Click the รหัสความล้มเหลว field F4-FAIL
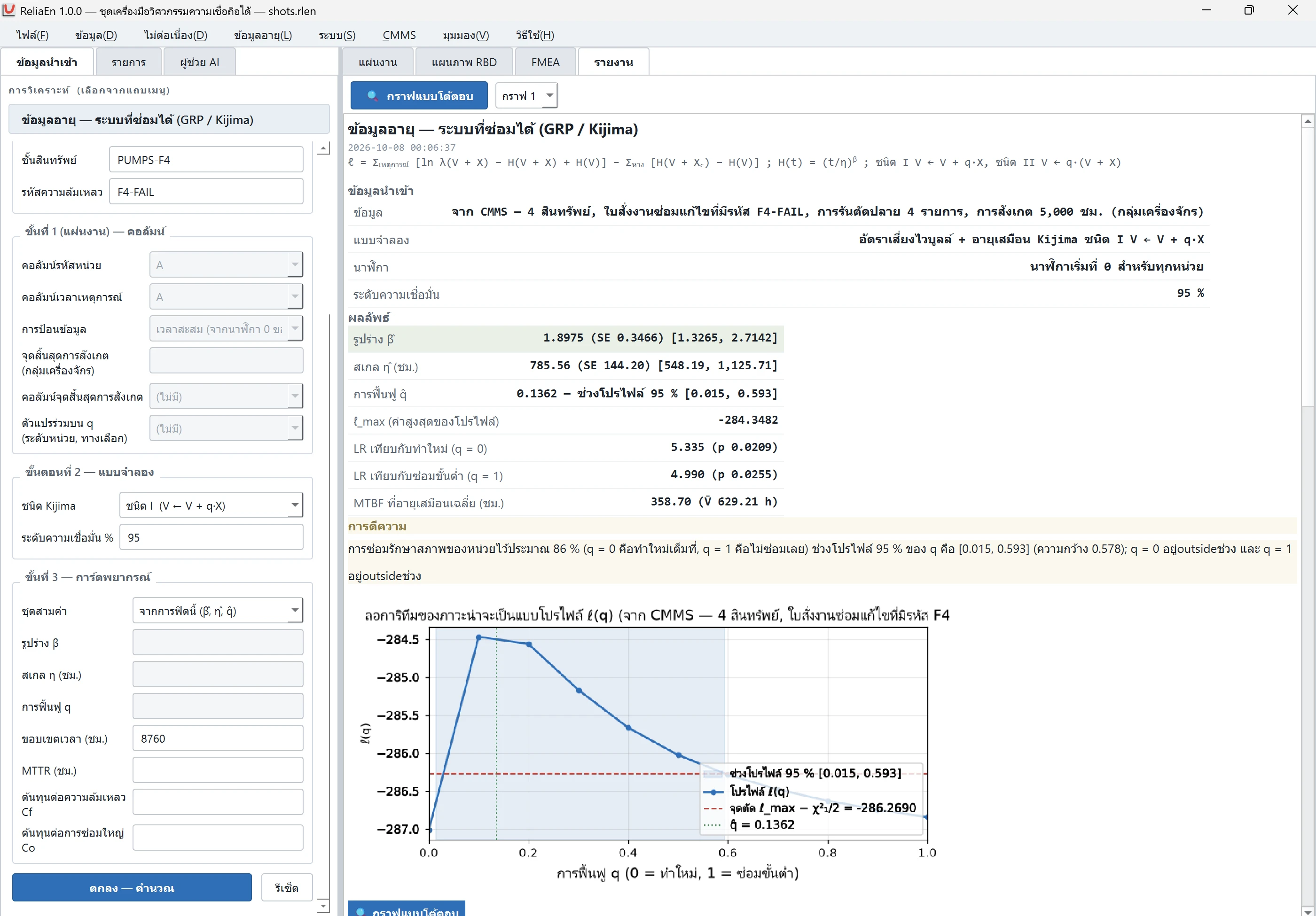Screen dimensions: 1316x916 click(x=206, y=192)
